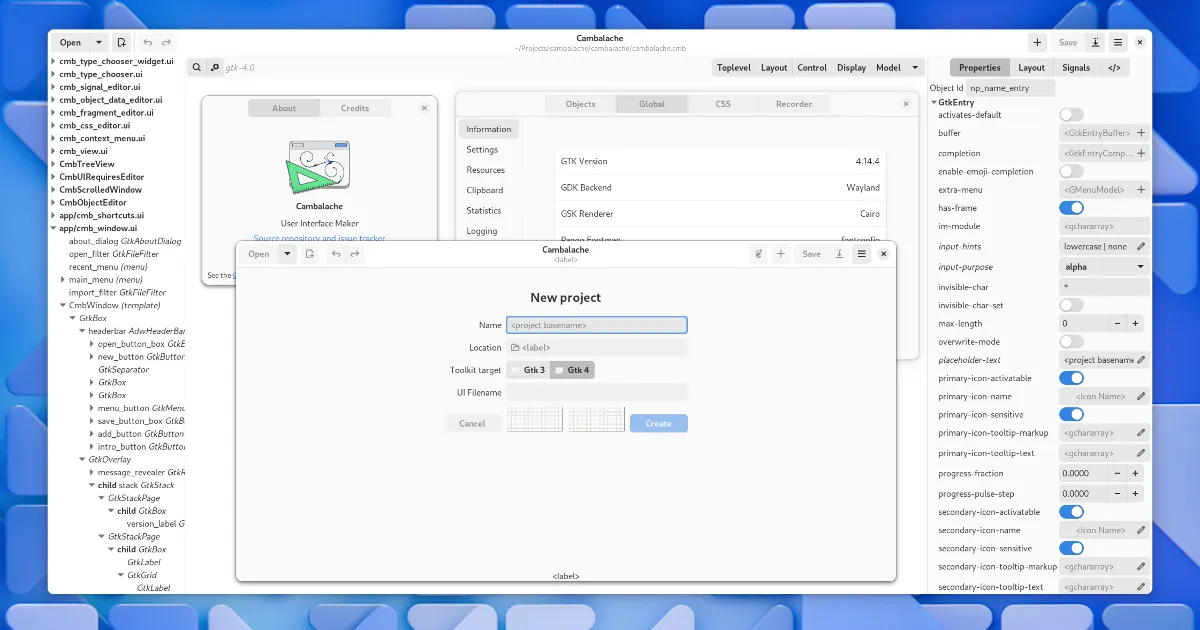
Task: Click the undo arrow in main header
Action: [x=148, y=43]
